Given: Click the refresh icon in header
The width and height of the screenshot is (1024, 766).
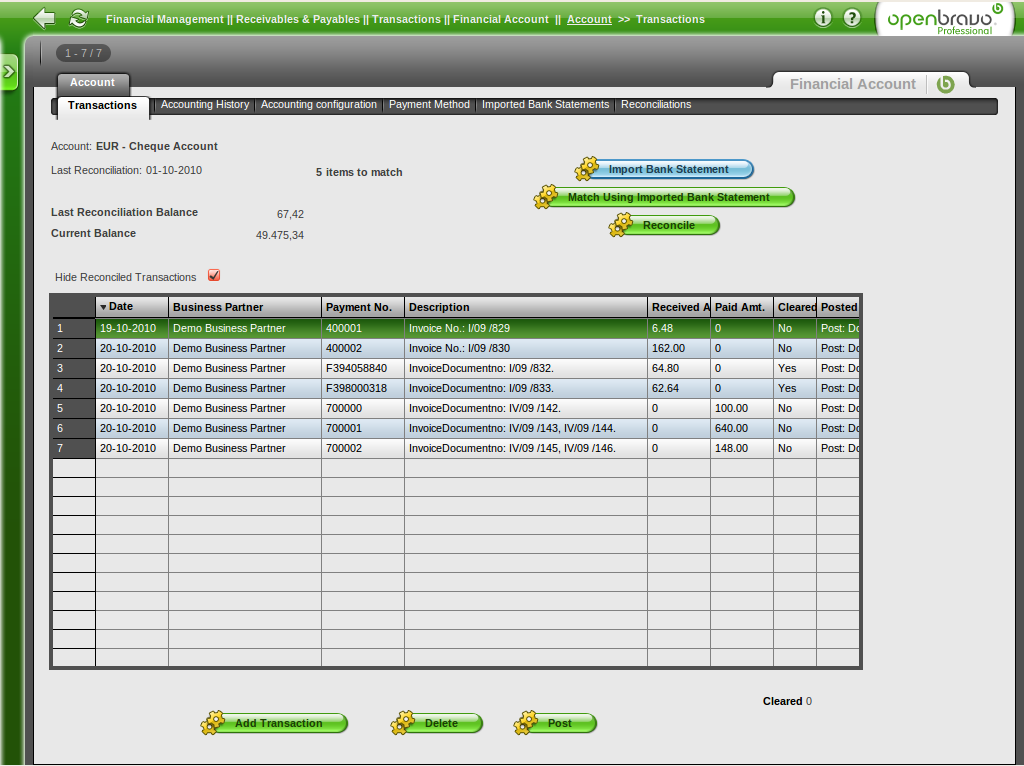Looking at the screenshot, I should 78,18.
